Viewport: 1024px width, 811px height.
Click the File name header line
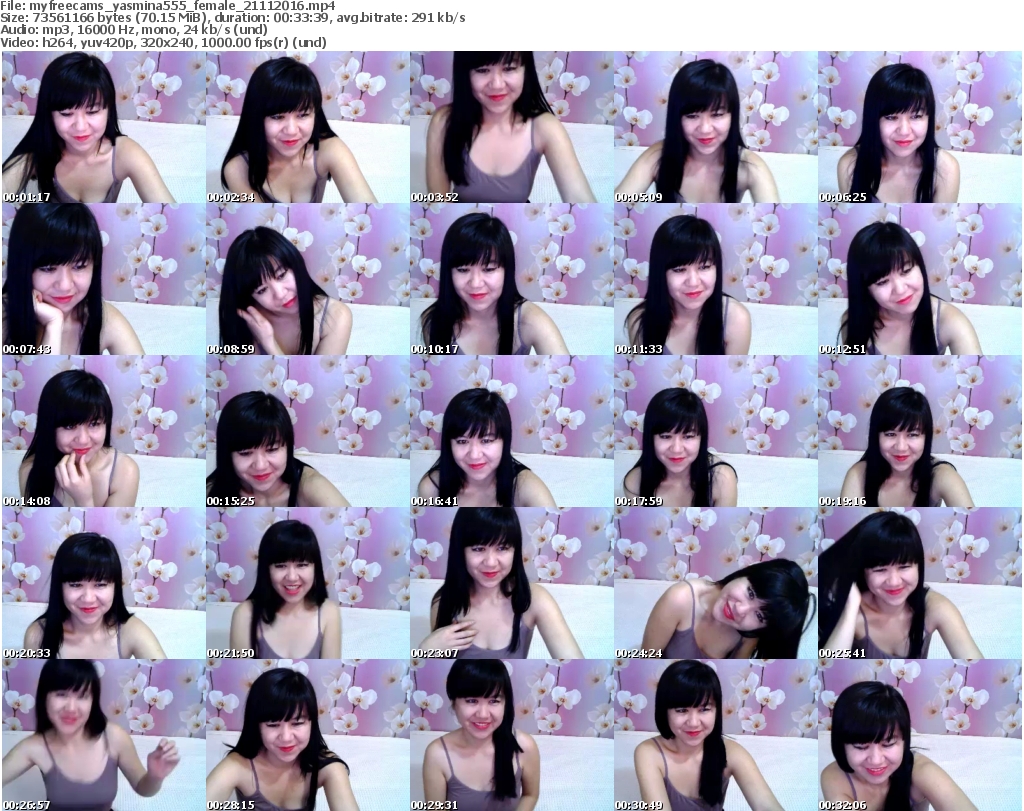(168, 6)
